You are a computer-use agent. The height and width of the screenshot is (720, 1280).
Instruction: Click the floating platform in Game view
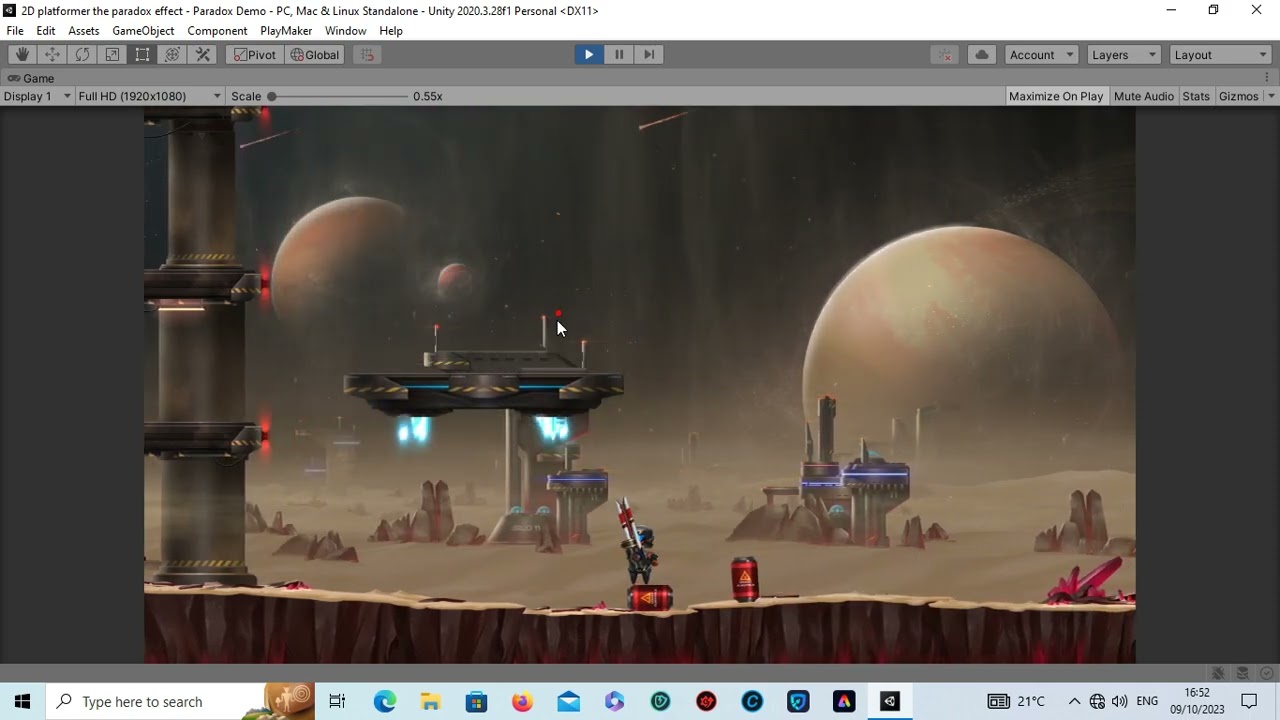tap(484, 384)
